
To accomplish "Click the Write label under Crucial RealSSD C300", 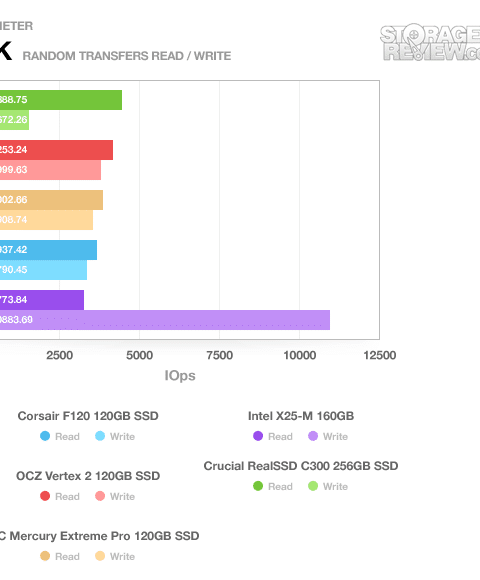I will (335, 486).
